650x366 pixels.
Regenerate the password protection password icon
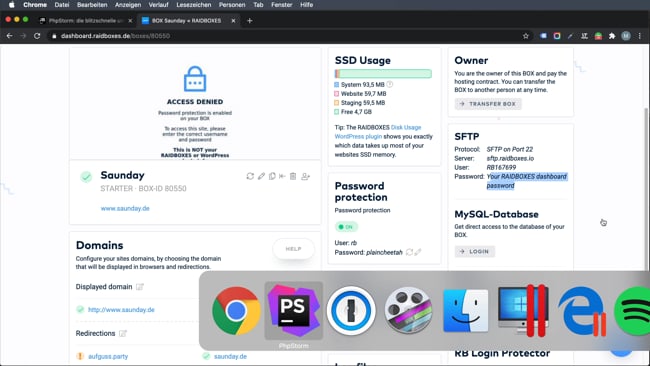pyautogui.click(x=409, y=252)
